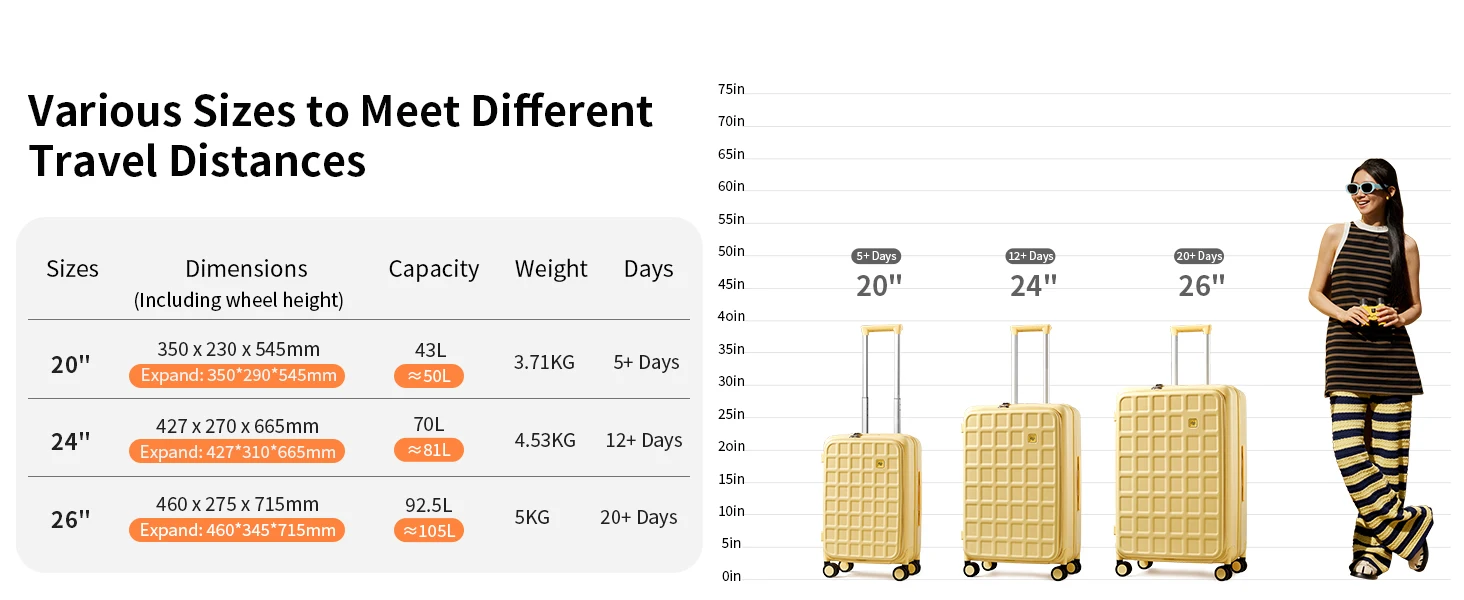
Task: Click the '75in' height chart label
Action: pyautogui.click(x=731, y=90)
